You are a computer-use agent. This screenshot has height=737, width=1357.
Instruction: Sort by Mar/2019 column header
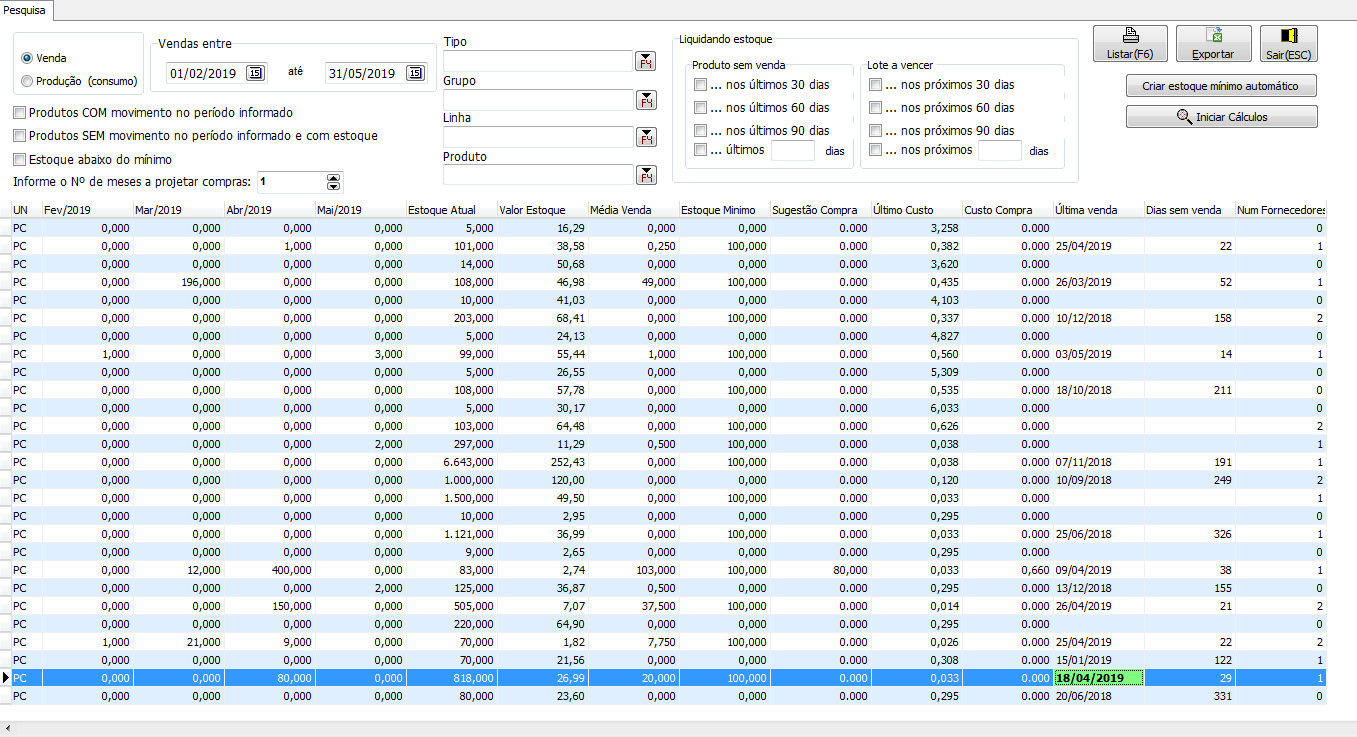click(178, 210)
